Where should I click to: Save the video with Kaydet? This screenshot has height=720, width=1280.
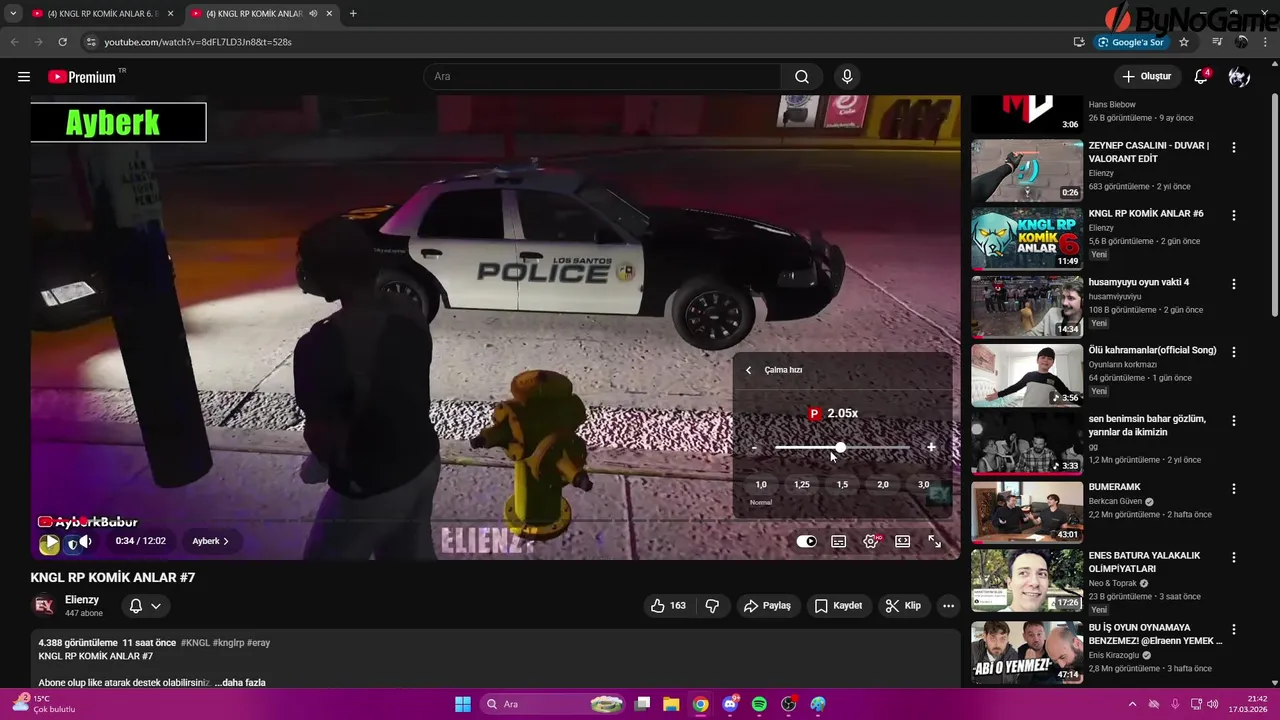click(x=838, y=606)
